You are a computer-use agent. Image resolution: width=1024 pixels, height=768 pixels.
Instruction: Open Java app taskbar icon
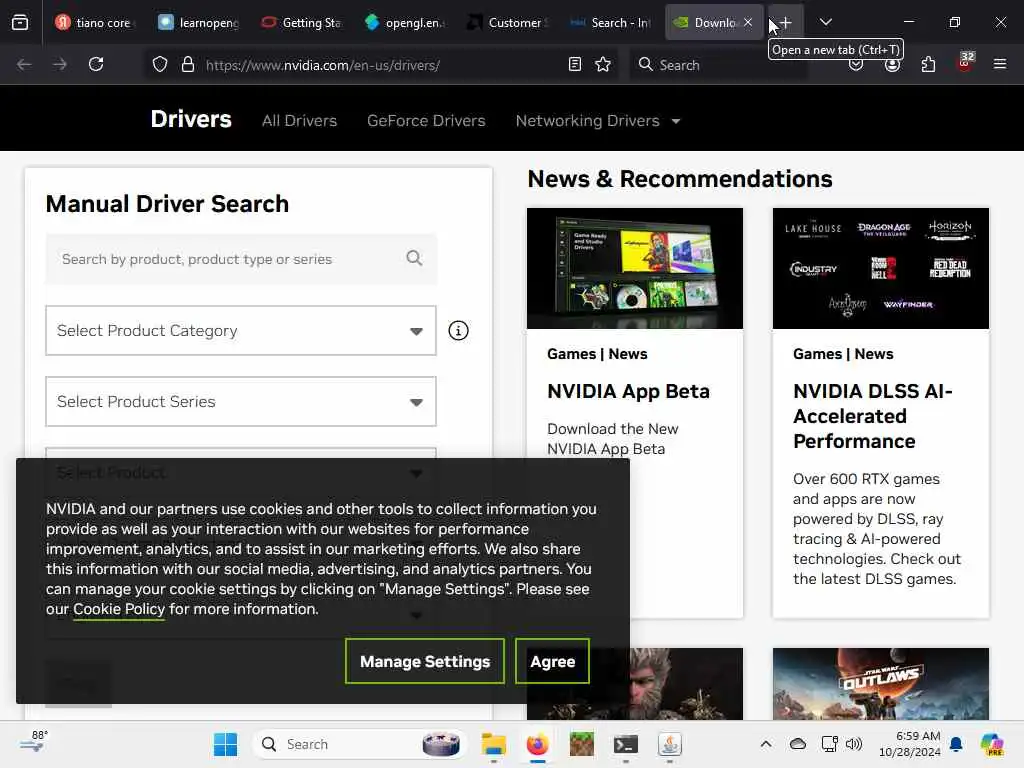tap(669, 744)
